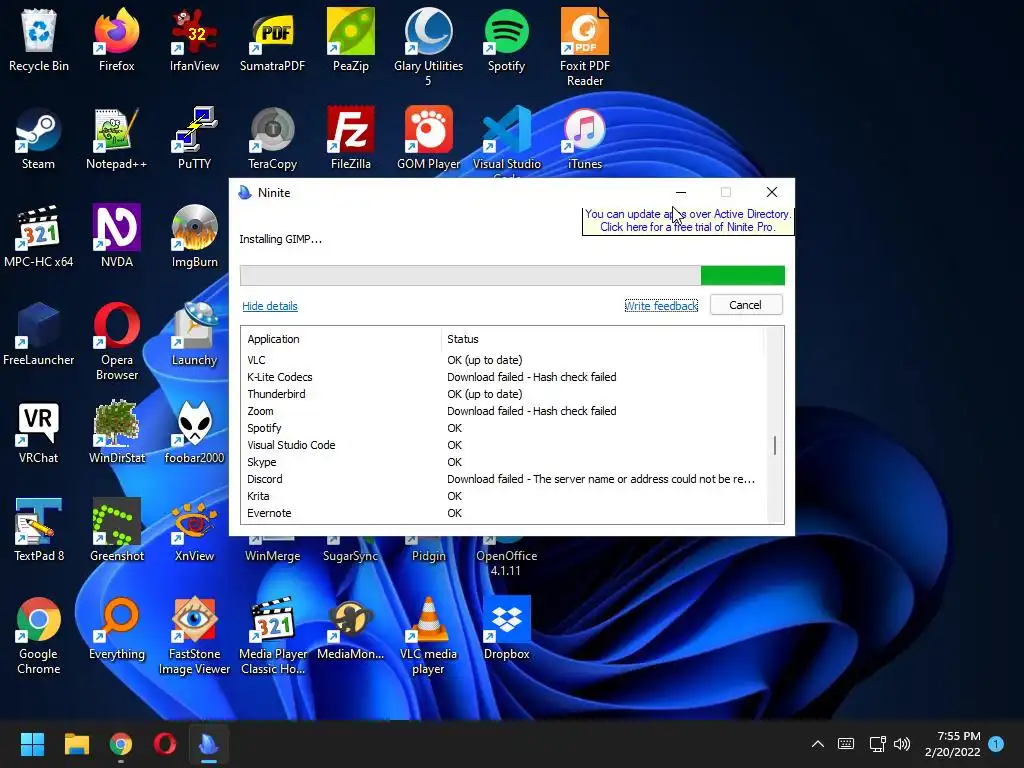Screen dimensions: 1024x768
Task: Click the Ninite Pro free trial banner
Action: tap(688, 220)
